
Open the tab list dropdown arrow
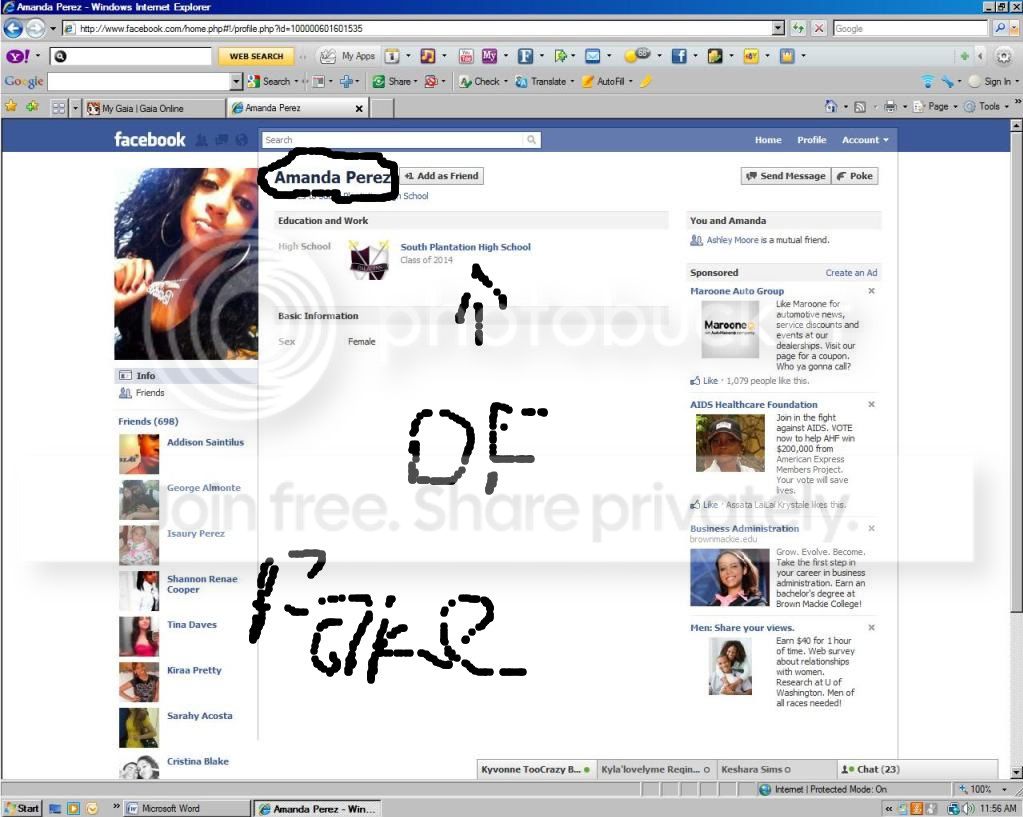pos(76,108)
